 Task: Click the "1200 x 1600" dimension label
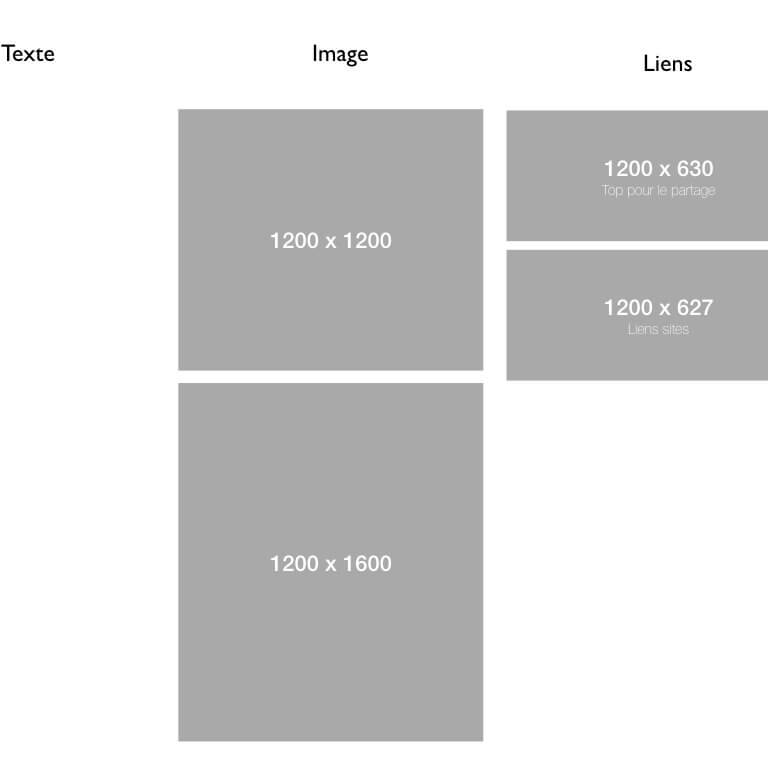coord(330,564)
